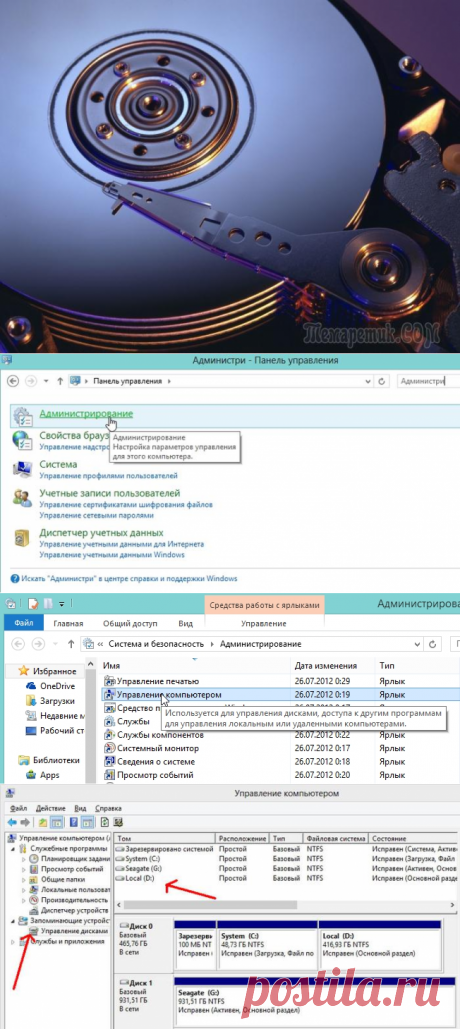This screenshot has width=460, height=1029.
Task: Open Избранное in the navigation pane
Action: coord(54,671)
